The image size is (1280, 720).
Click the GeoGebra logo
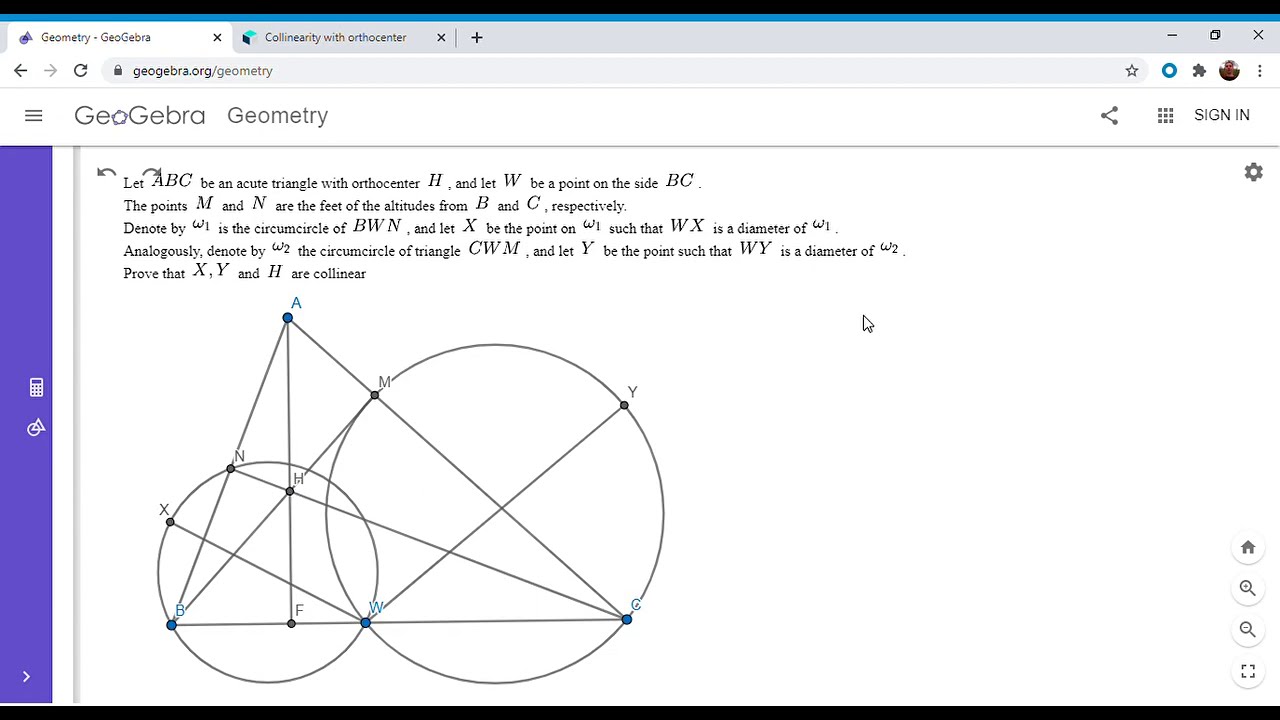coord(140,116)
